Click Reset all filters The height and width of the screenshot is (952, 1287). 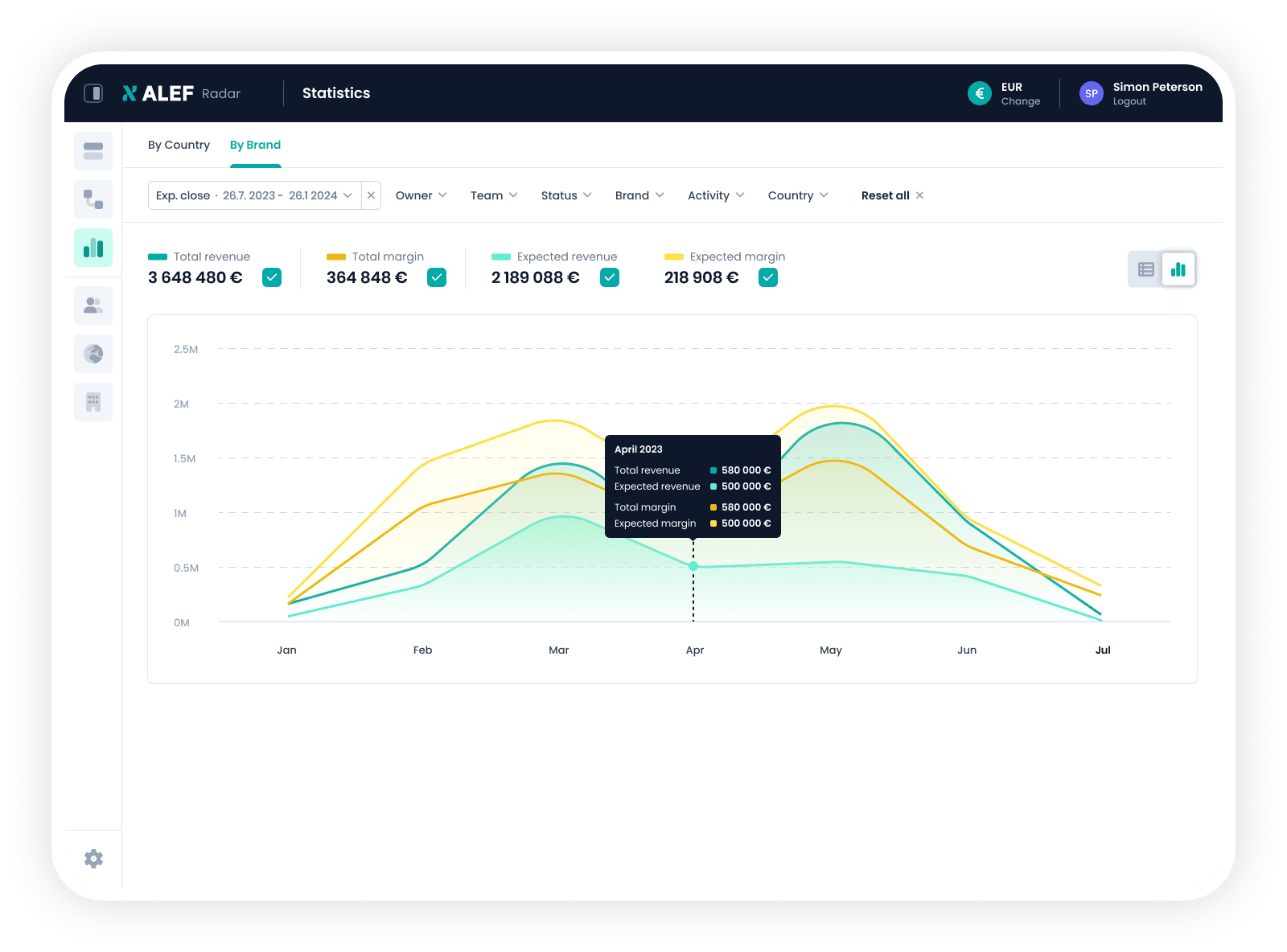[x=885, y=195]
